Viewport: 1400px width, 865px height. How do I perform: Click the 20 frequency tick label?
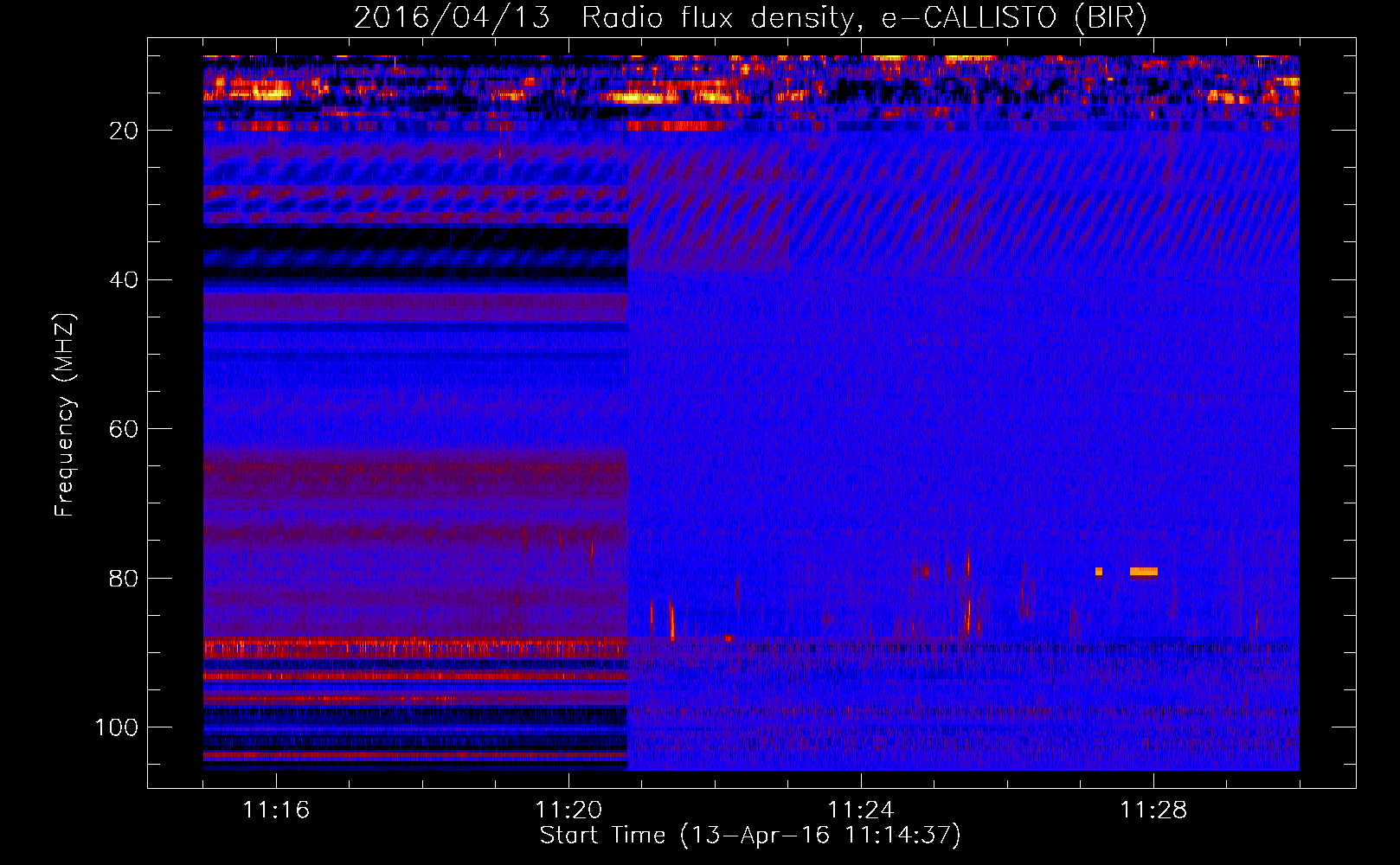[125, 131]
